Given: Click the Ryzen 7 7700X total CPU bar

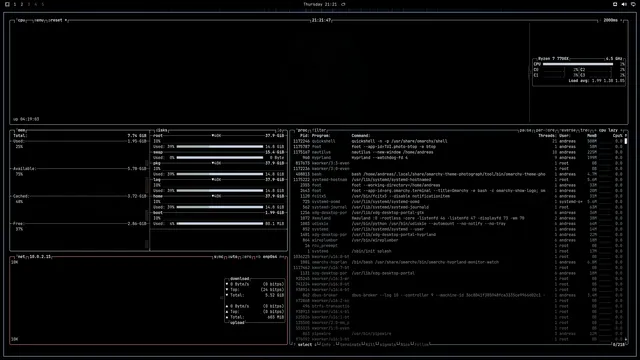Looking at the screenshot, I should pos(578,64).
